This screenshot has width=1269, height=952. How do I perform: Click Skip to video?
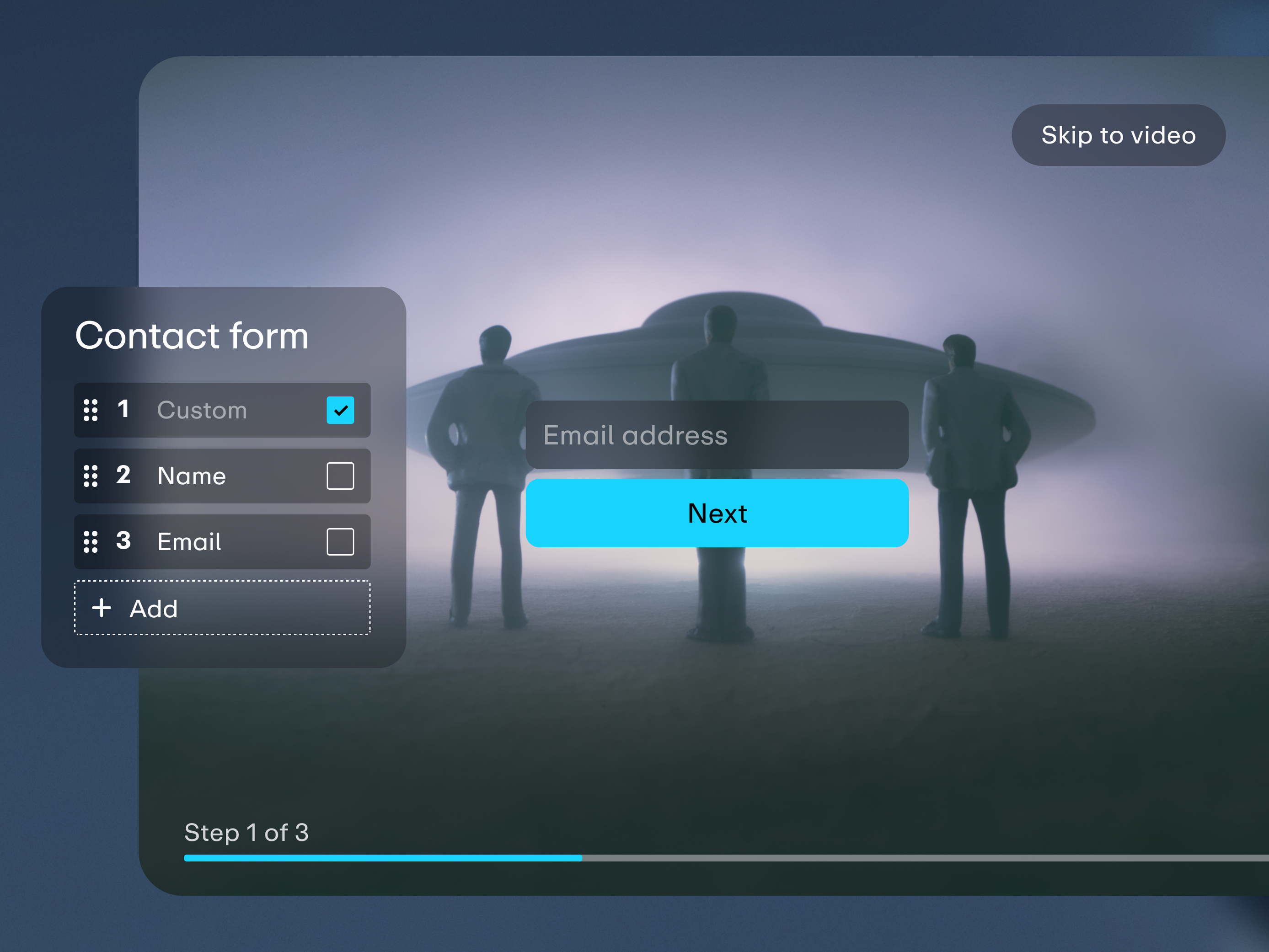click(1118, 135)
